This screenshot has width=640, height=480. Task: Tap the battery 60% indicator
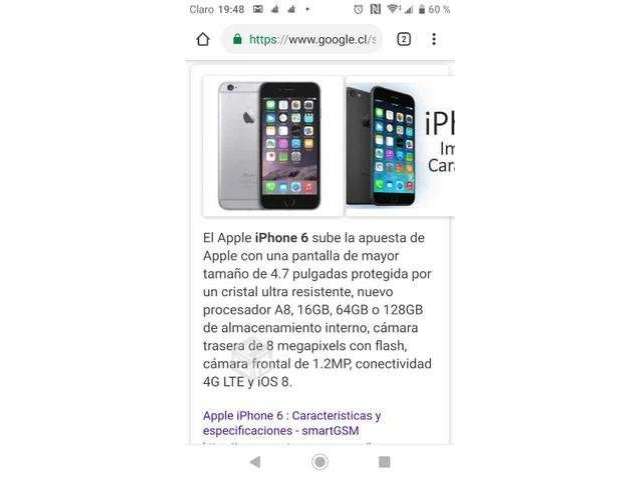point(434,9)
